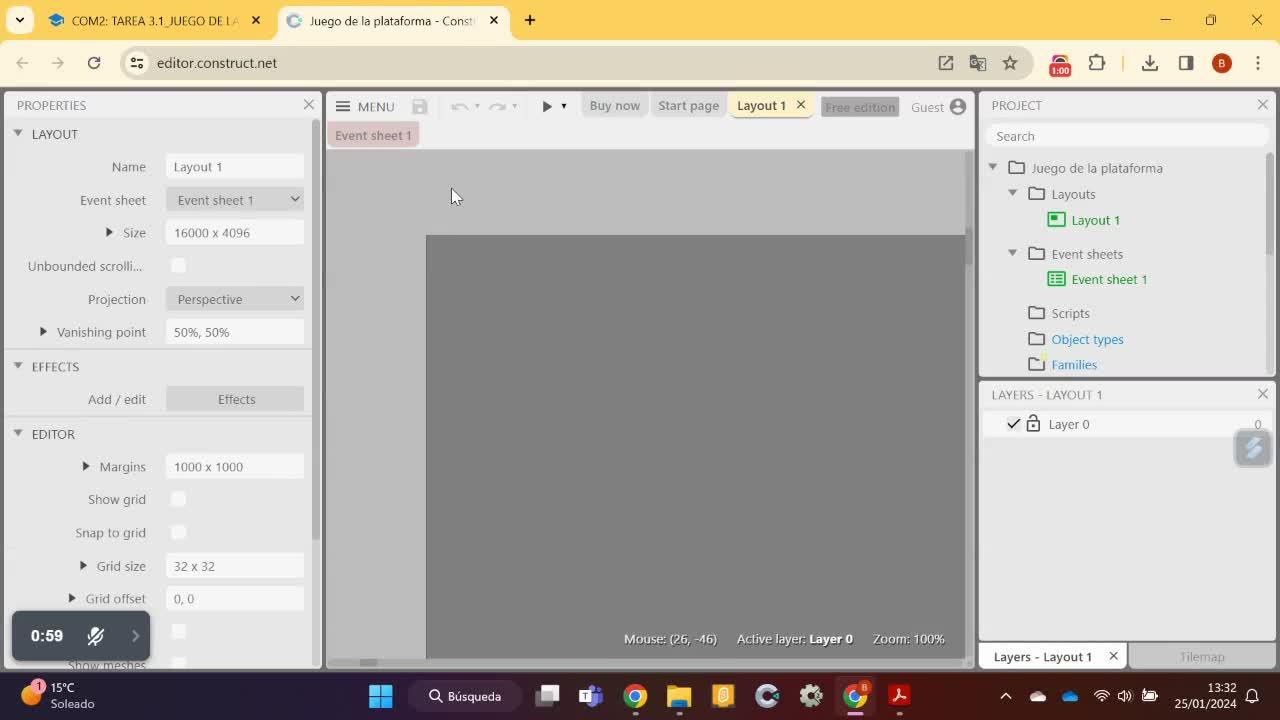Close the Layout 1 editor tab
1280x720 pixels.
click(801, 105)
